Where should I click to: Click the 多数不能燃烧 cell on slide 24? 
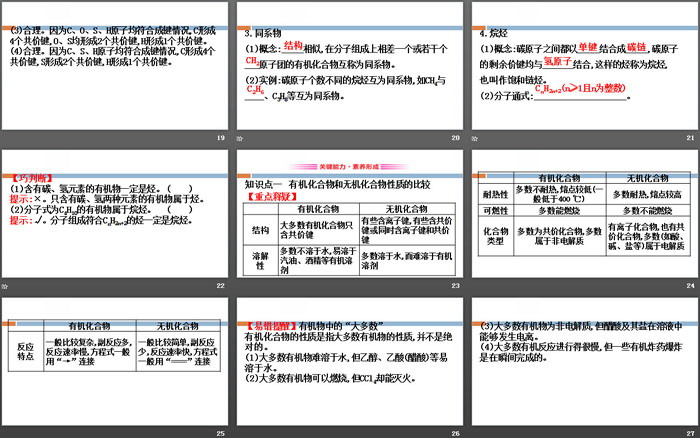[648, 210]
